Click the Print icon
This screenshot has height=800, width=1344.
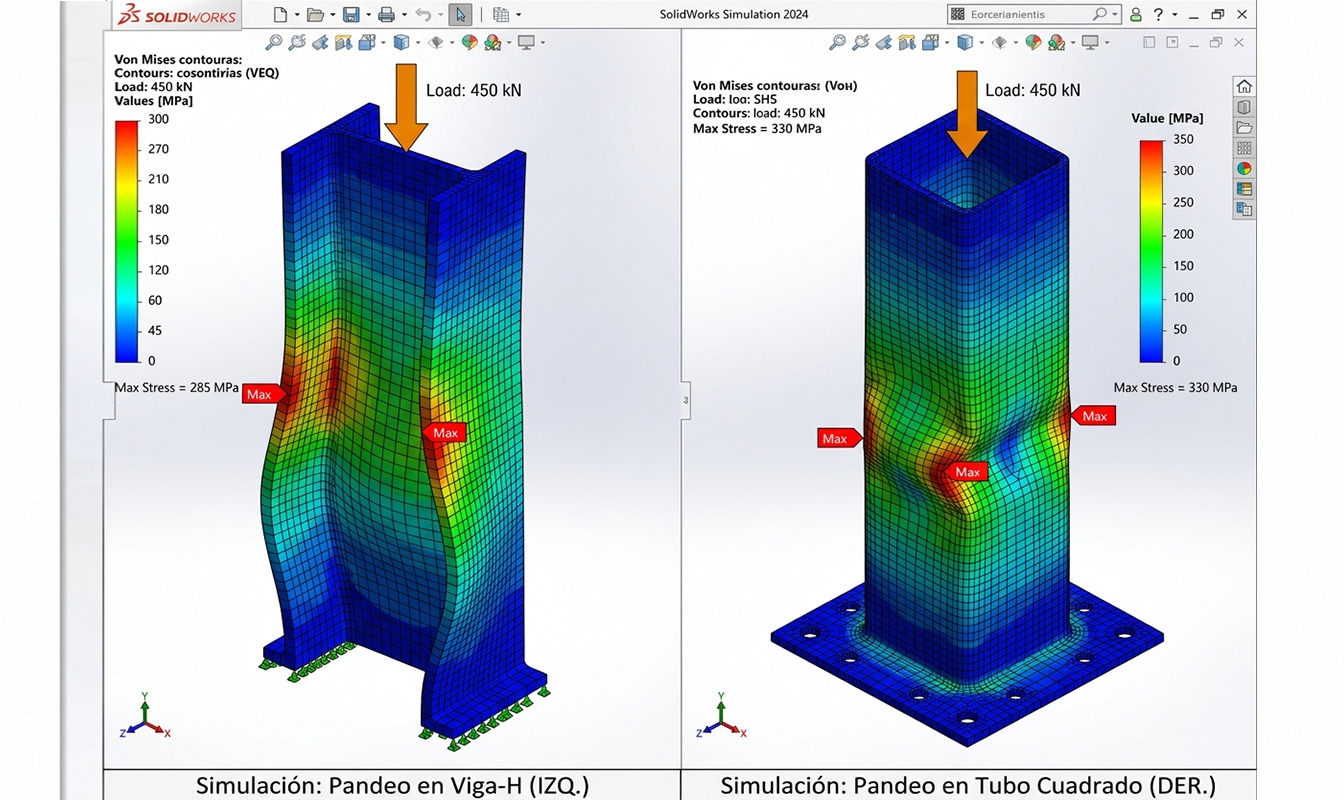point(386,15)
